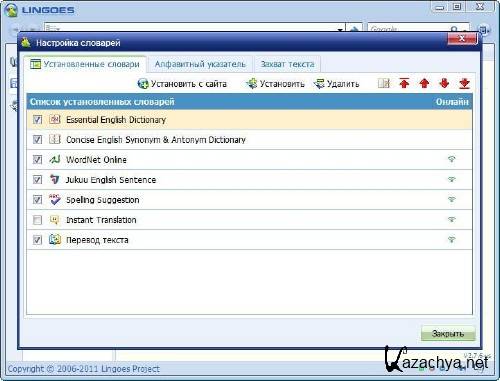Image resolution: width=500 pixels, height=381 pixels.
Task: Select the Jukuu English Sentence row
Action: coord(249,180)
